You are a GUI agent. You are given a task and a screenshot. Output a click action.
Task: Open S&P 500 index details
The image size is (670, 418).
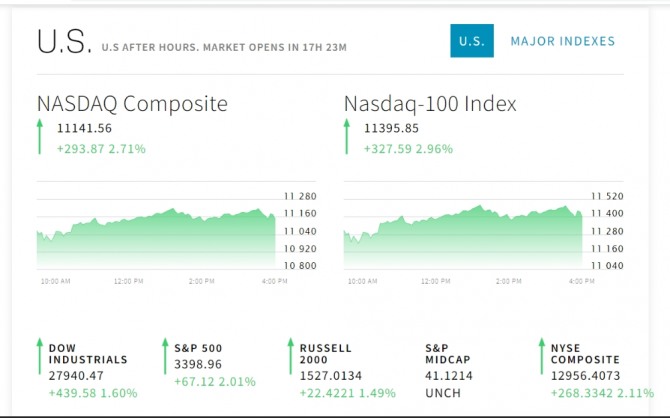point(197,348)
